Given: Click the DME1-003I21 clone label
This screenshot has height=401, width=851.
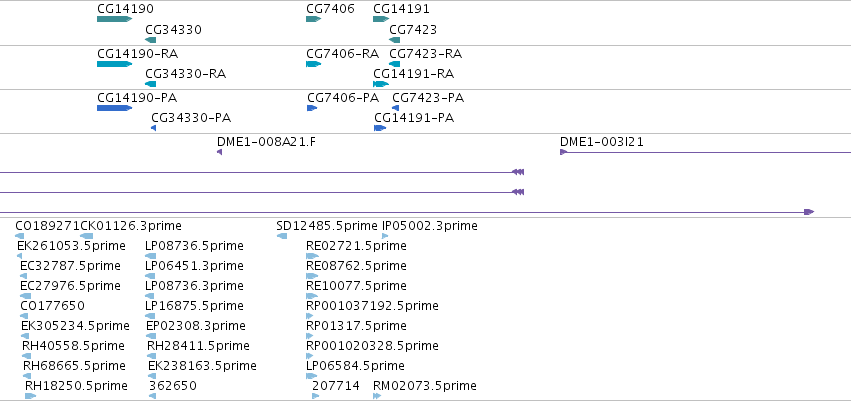Looking at the screenshot, I should (602, 142).
